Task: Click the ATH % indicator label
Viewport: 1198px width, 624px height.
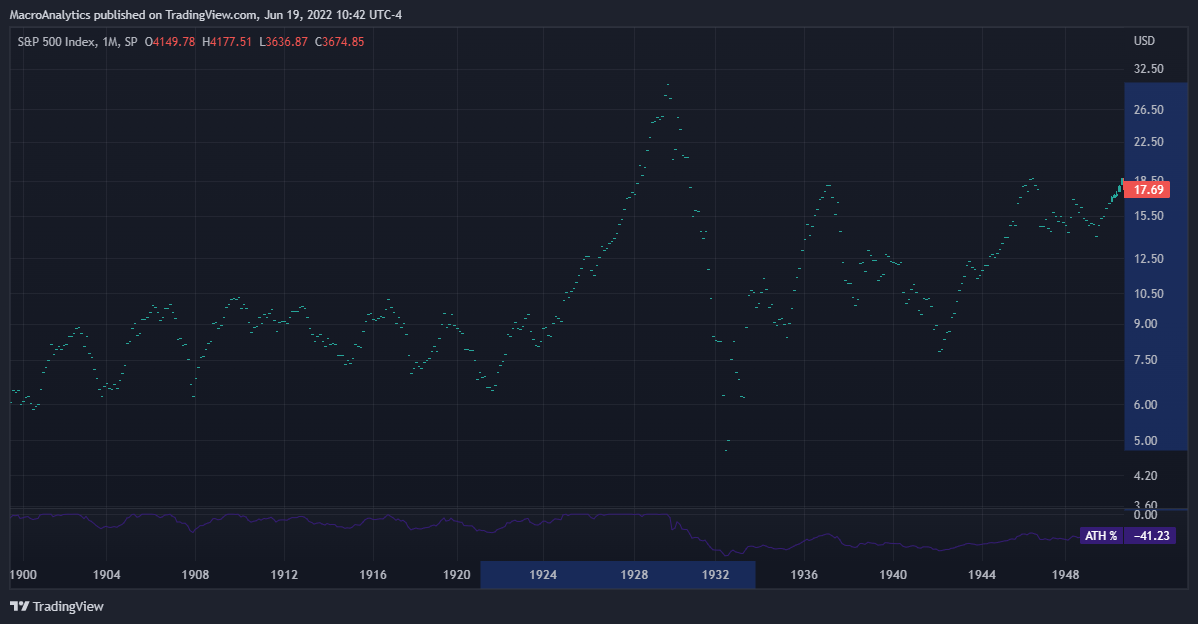Action: [1101, 536]
